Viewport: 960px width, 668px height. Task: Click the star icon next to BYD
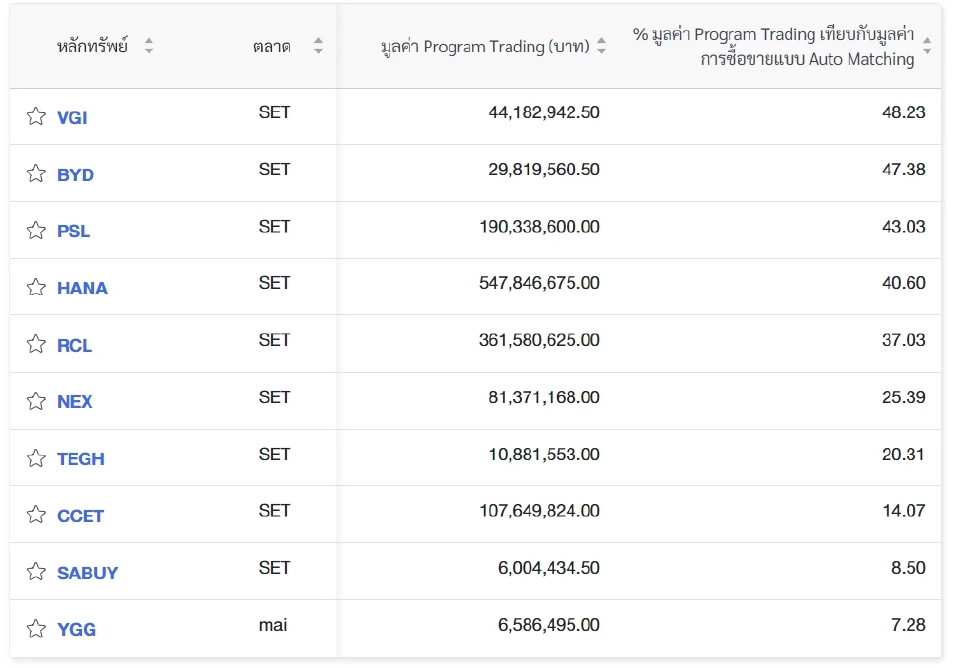(36, 173)
